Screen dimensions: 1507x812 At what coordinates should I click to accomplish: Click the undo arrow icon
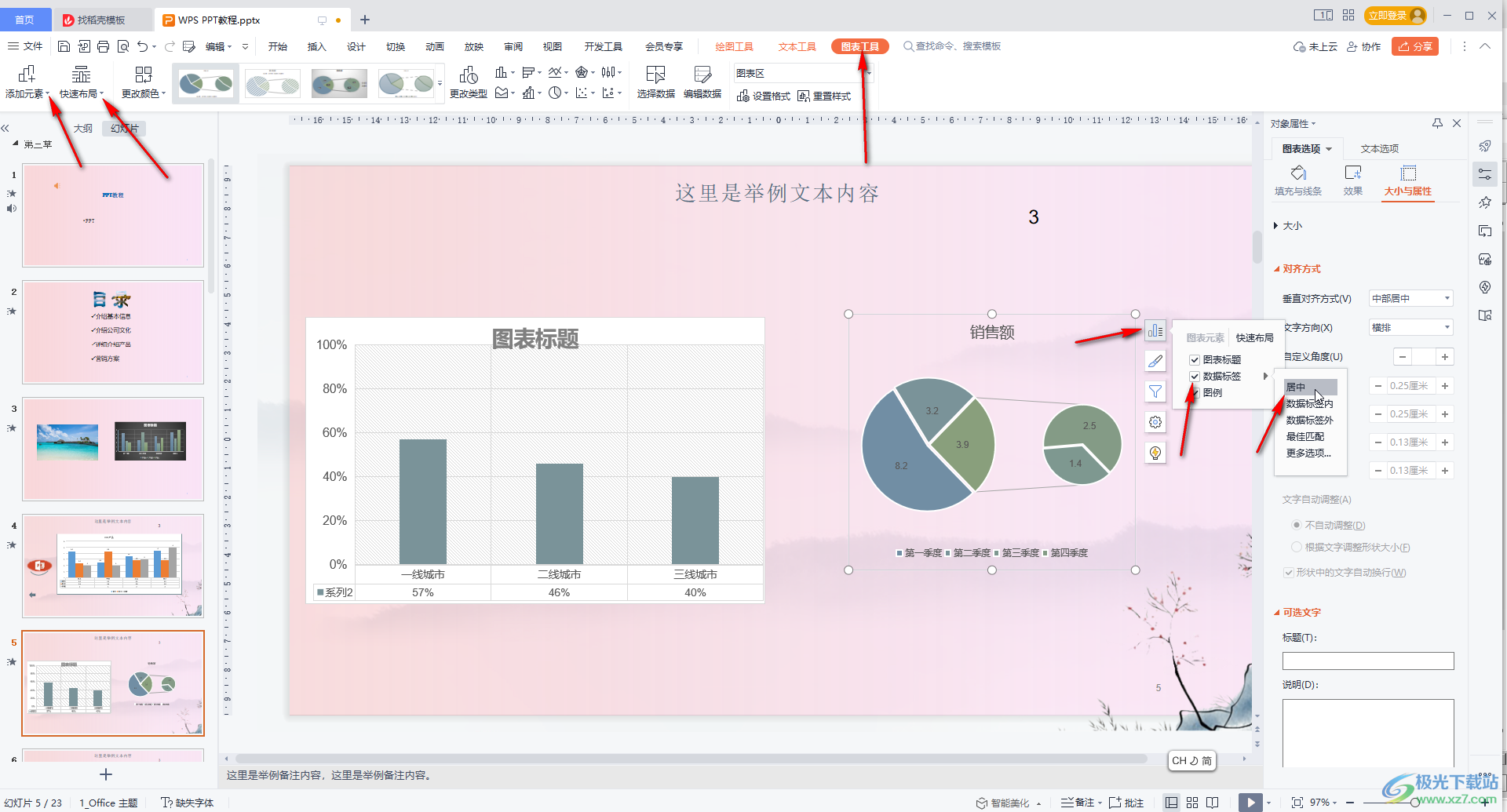tap(142, 46)
